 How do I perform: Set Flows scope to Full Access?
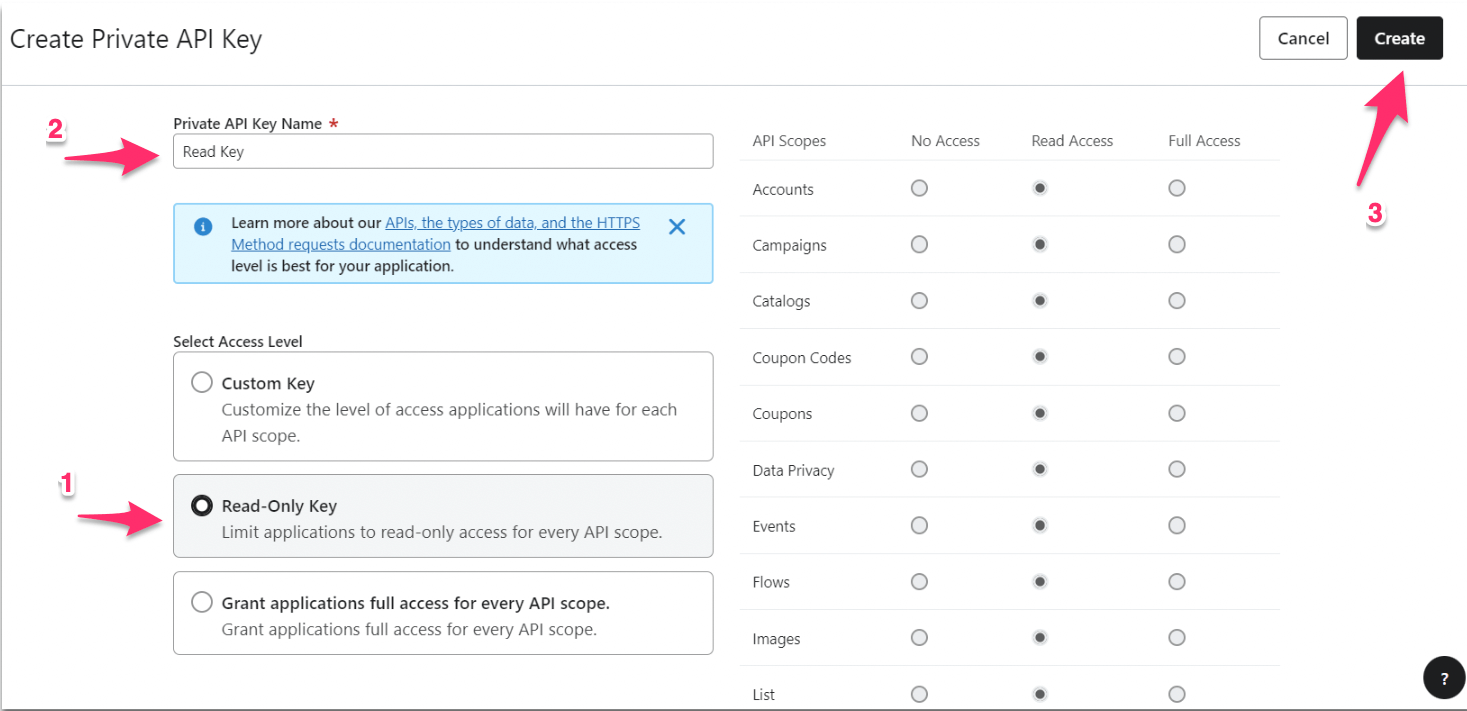(1177, 581)
